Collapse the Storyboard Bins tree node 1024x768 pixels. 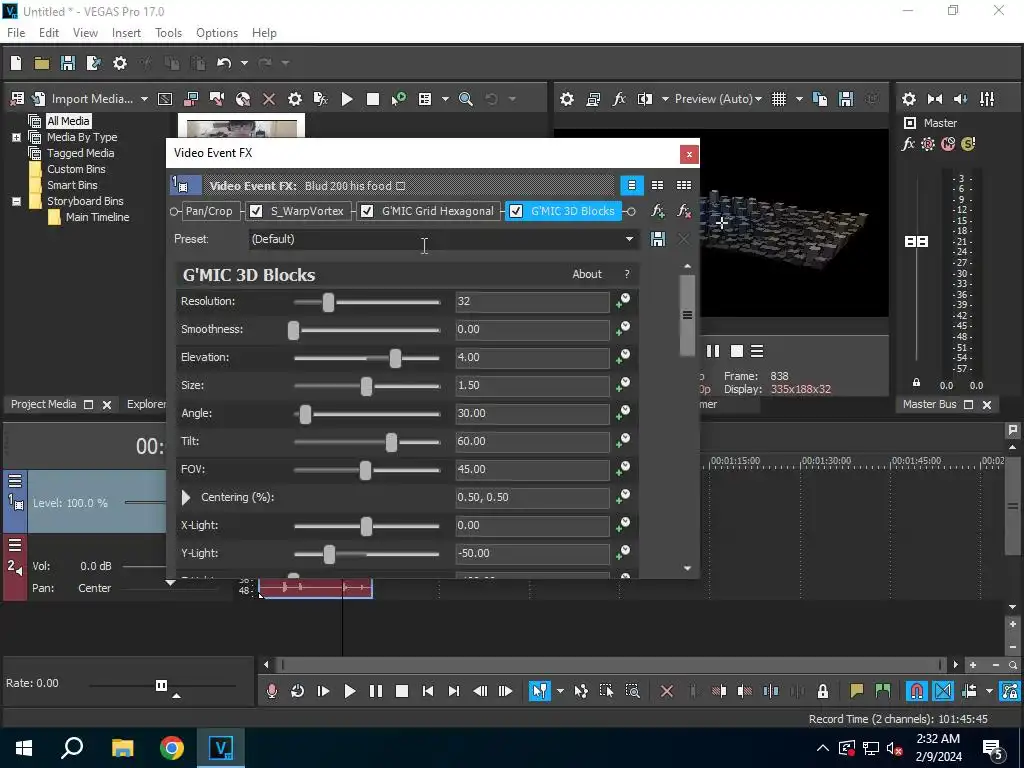coord(16,201)
